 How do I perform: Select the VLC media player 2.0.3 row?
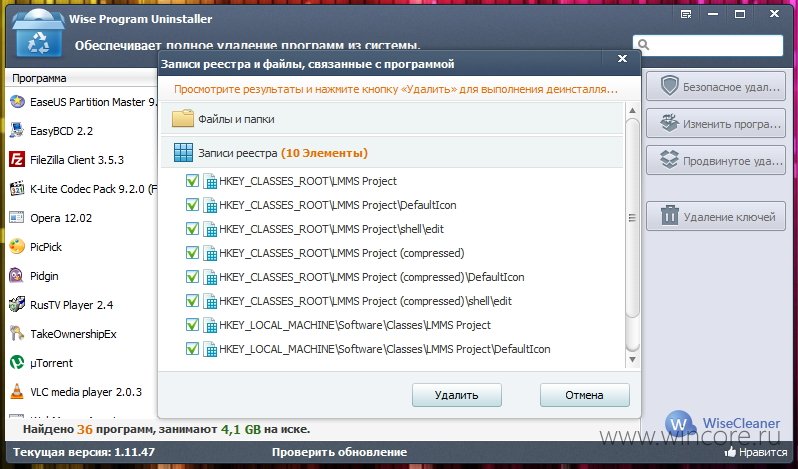pos(81,392)
